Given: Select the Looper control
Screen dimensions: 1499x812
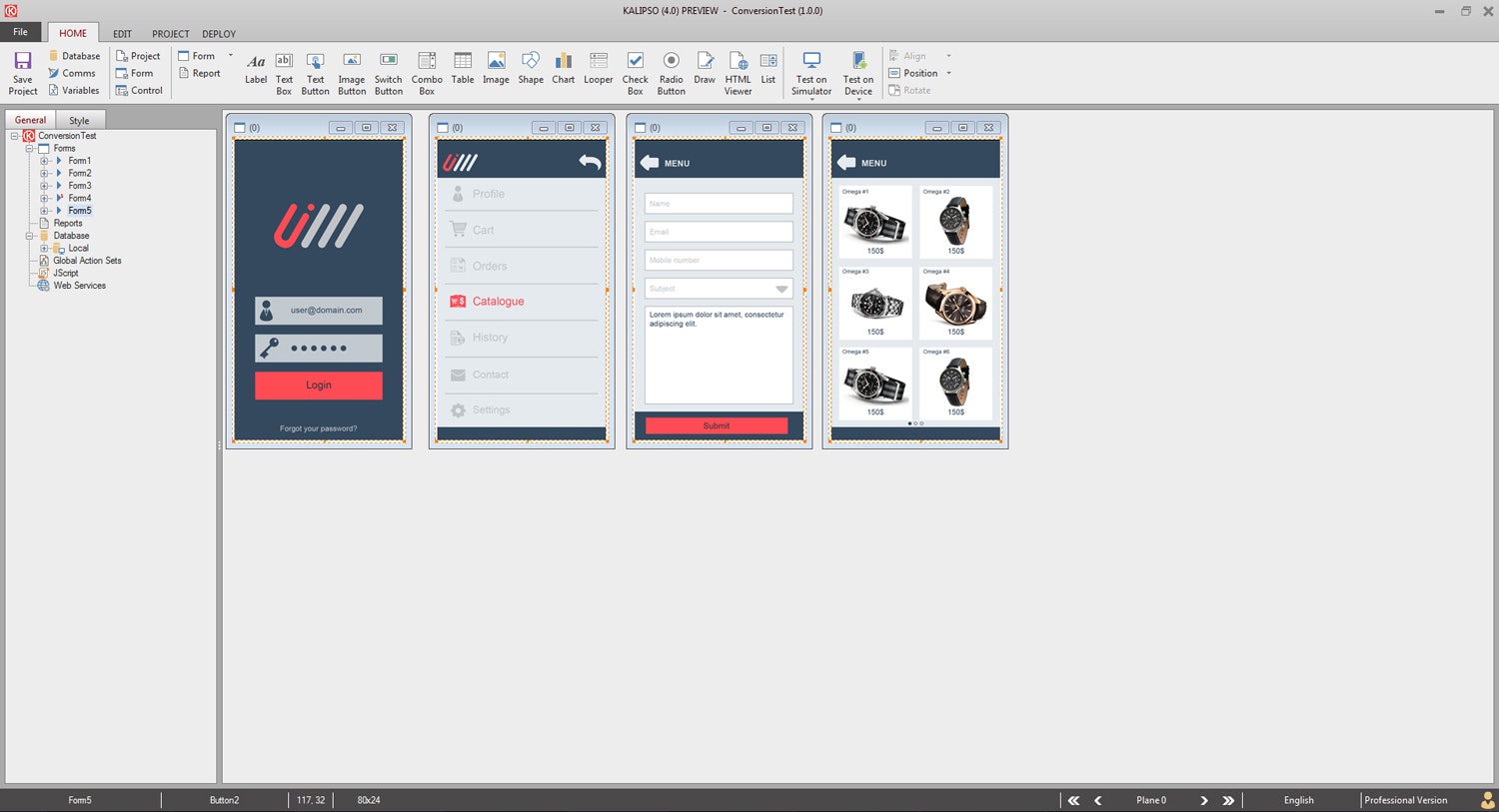Looking at the screenshot, I should coord(598,72).
